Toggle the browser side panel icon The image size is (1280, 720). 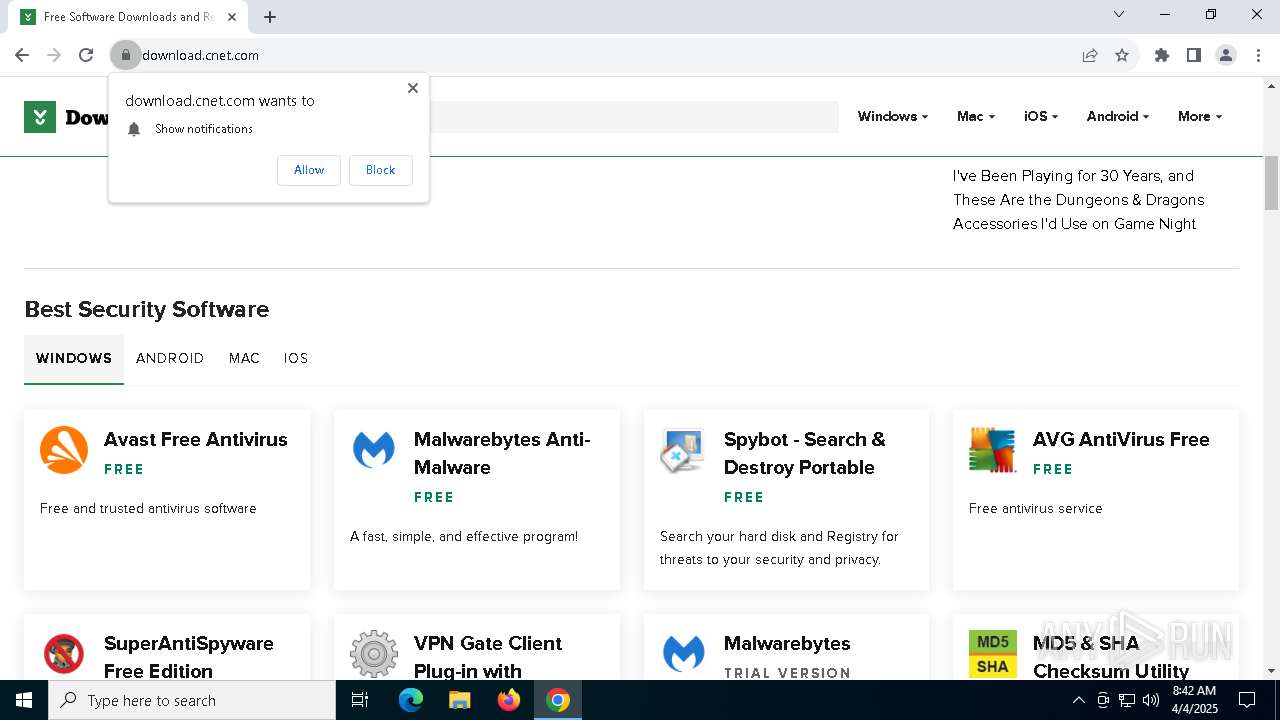point(1194,55)
